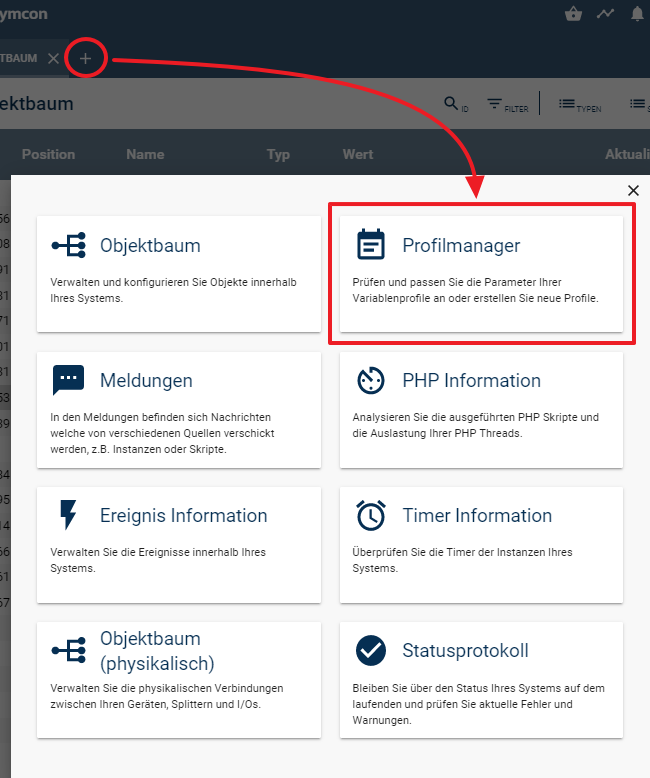Image resolution: width=650 pixels, height=778 pixels.
Task: Click the Ereignis Information lightning icon
Action: coord(68,516)
